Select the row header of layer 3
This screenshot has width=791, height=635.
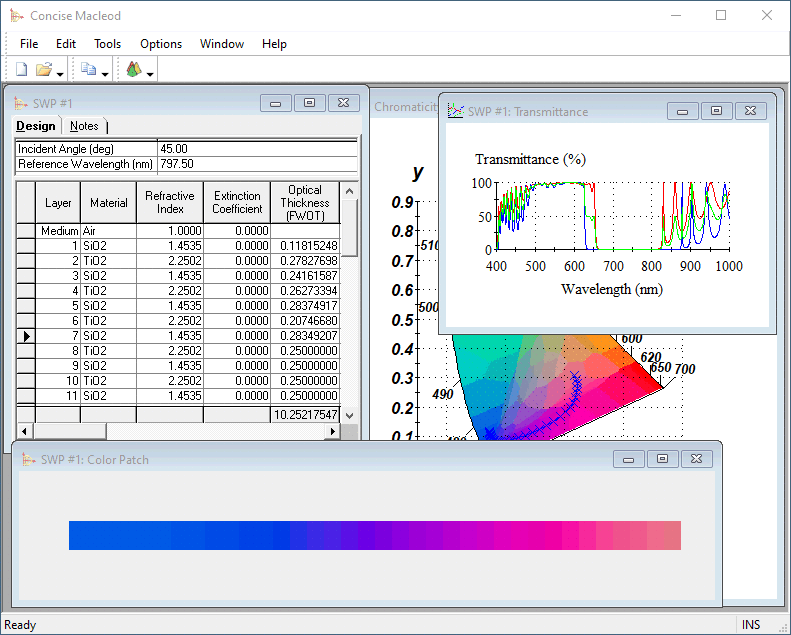[x=26, y=276]
